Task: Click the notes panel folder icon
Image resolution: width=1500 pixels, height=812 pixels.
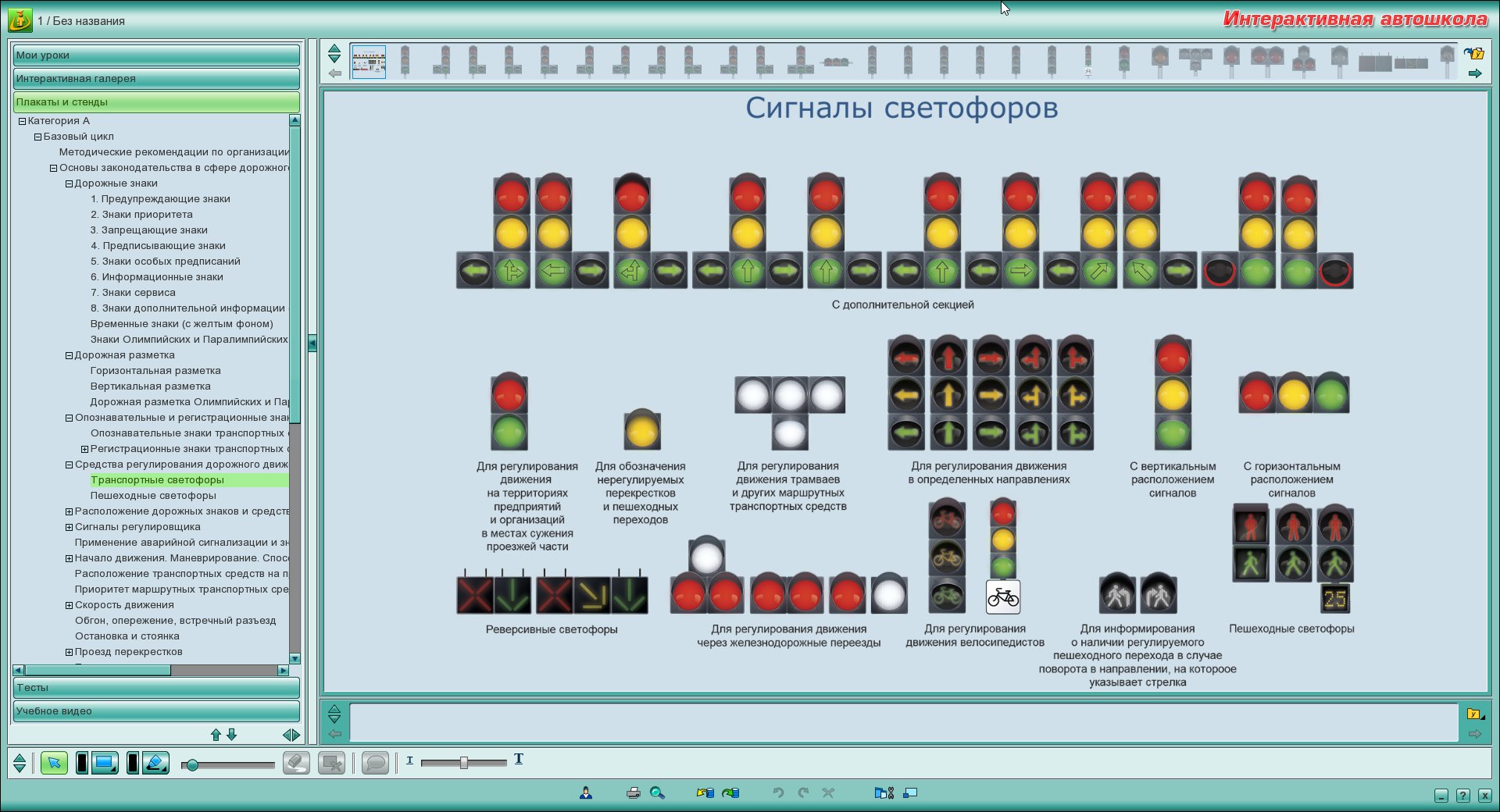Action: [1476, 714]
